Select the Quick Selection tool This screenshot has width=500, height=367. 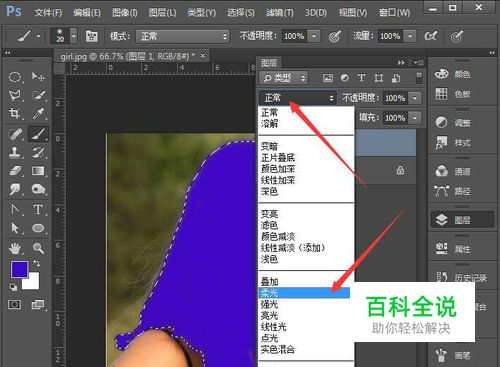[38, 95]
